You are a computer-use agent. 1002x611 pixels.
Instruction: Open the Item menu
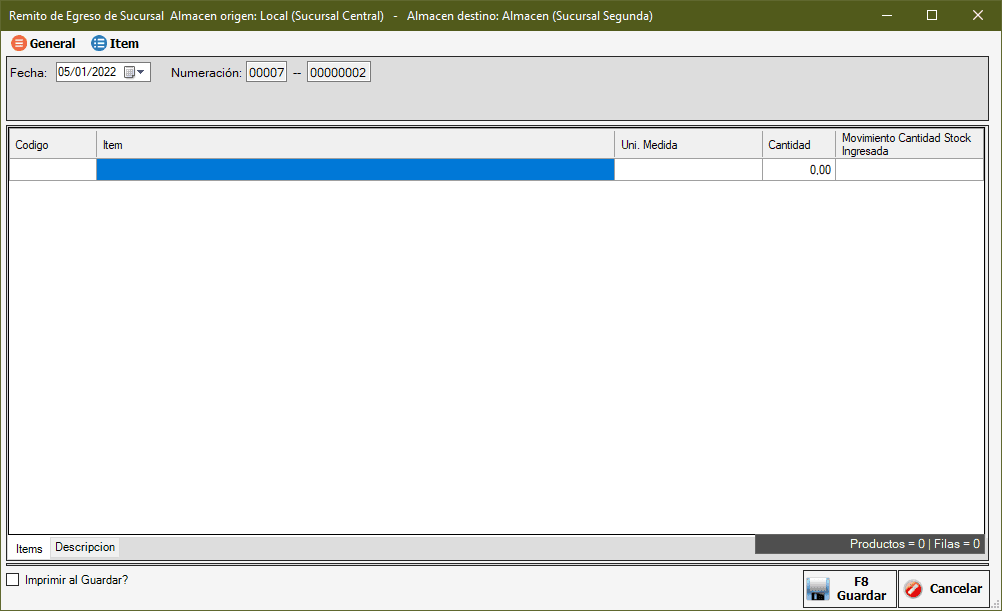pyautogui.click(x=115, y=44)
